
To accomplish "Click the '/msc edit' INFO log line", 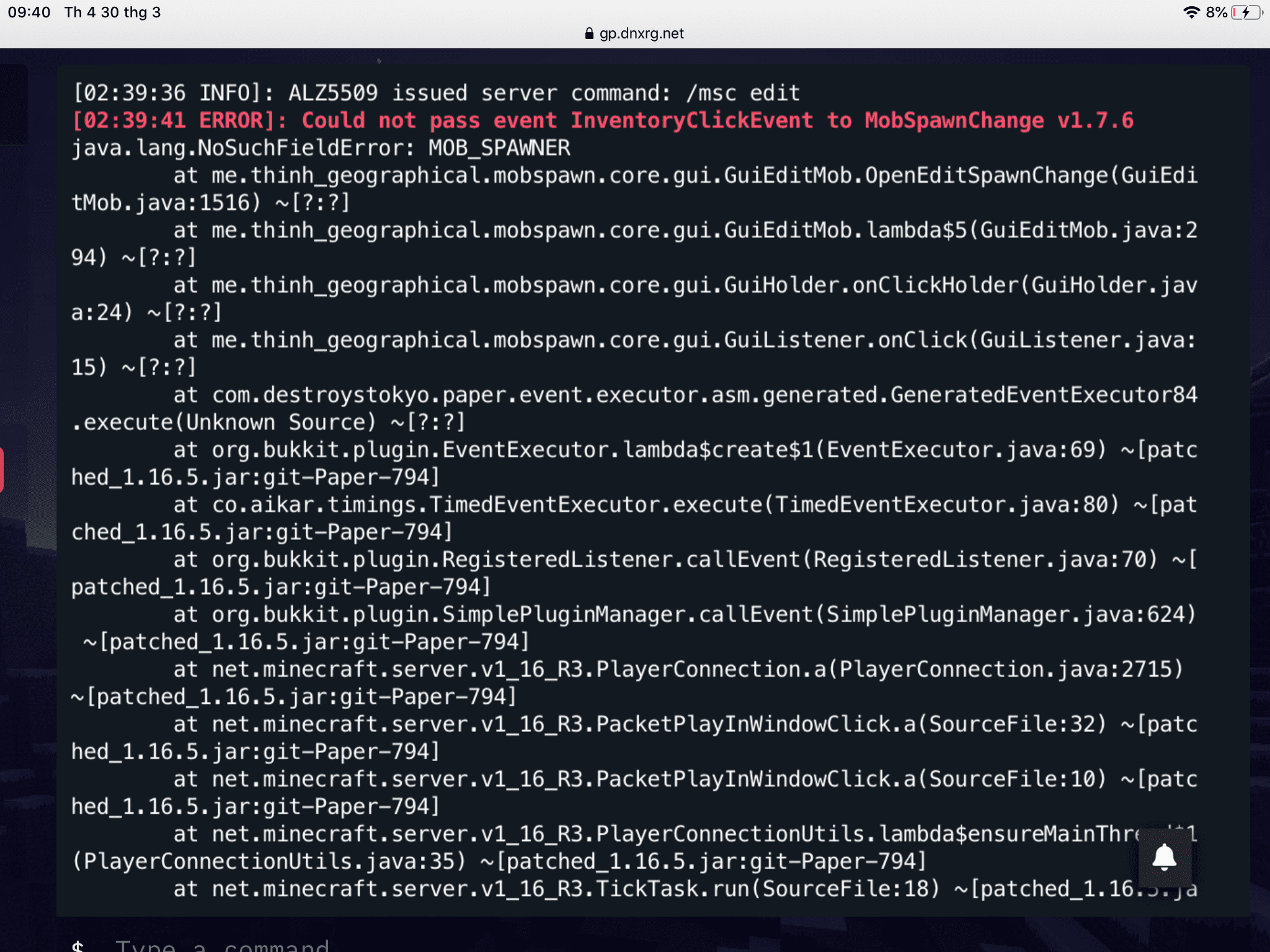I will point(436,93).
